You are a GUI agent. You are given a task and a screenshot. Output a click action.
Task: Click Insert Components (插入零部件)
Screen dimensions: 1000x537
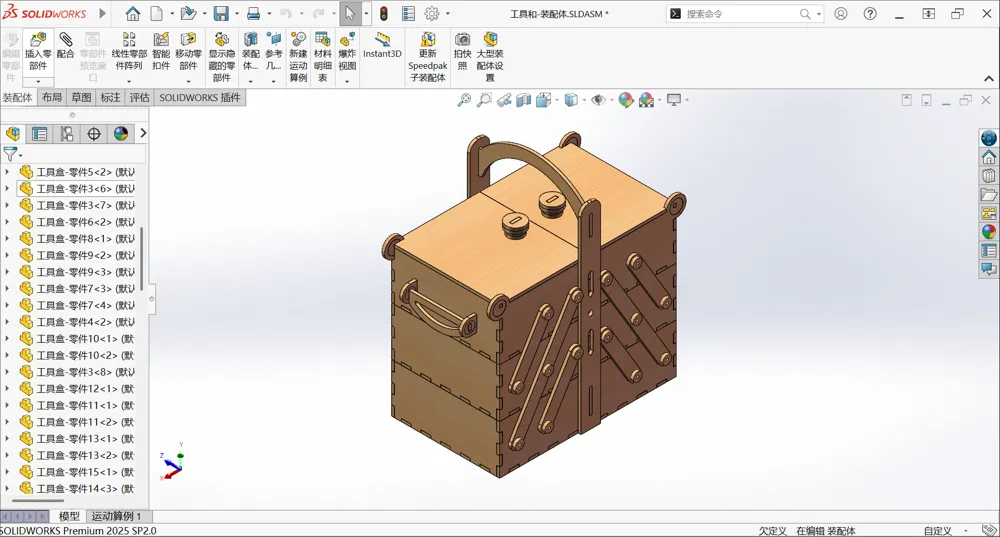[38, 52]
